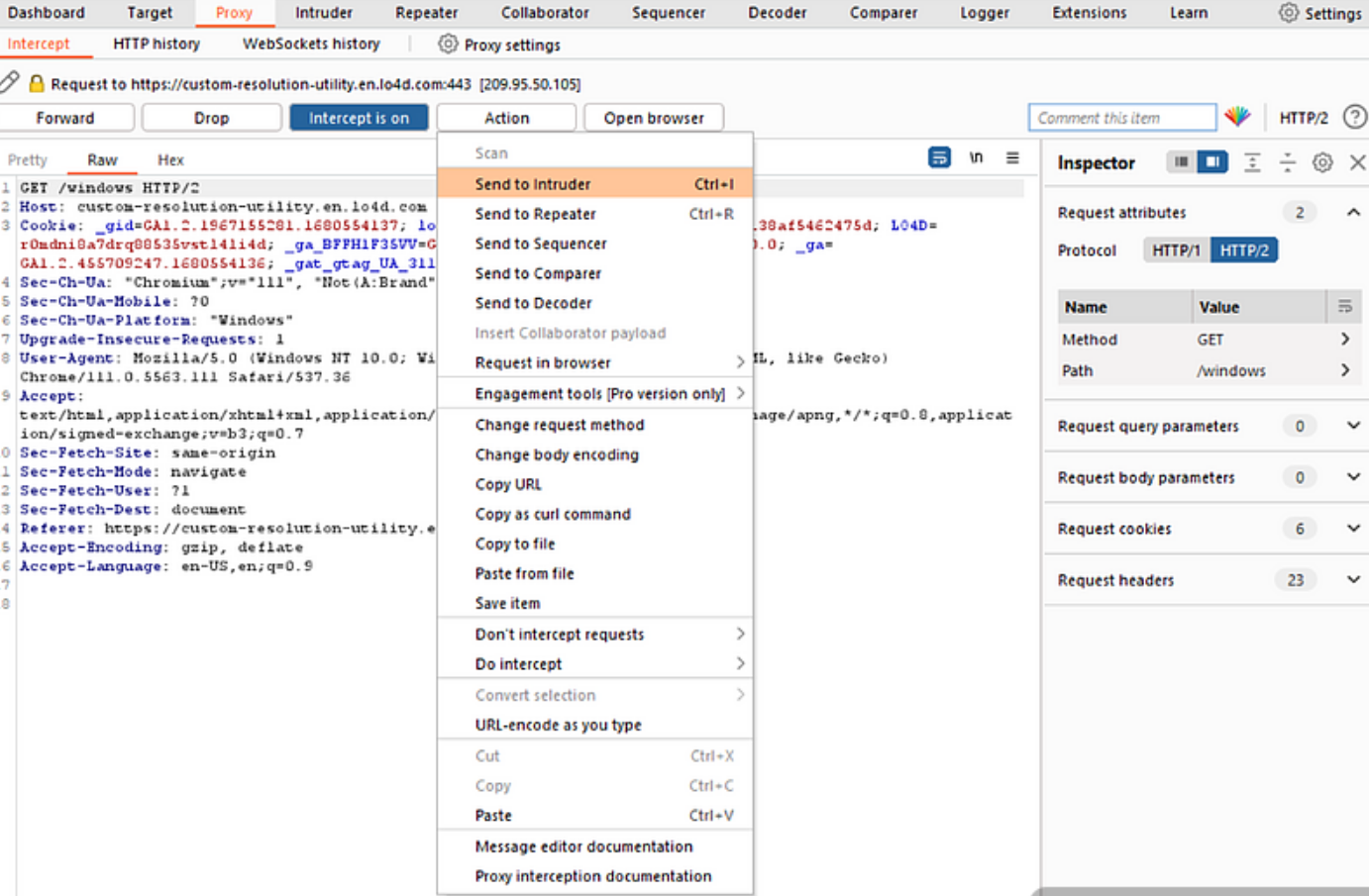Open the Extensions tab
The image size is (1369, 896).
(x=1090, y=13)
